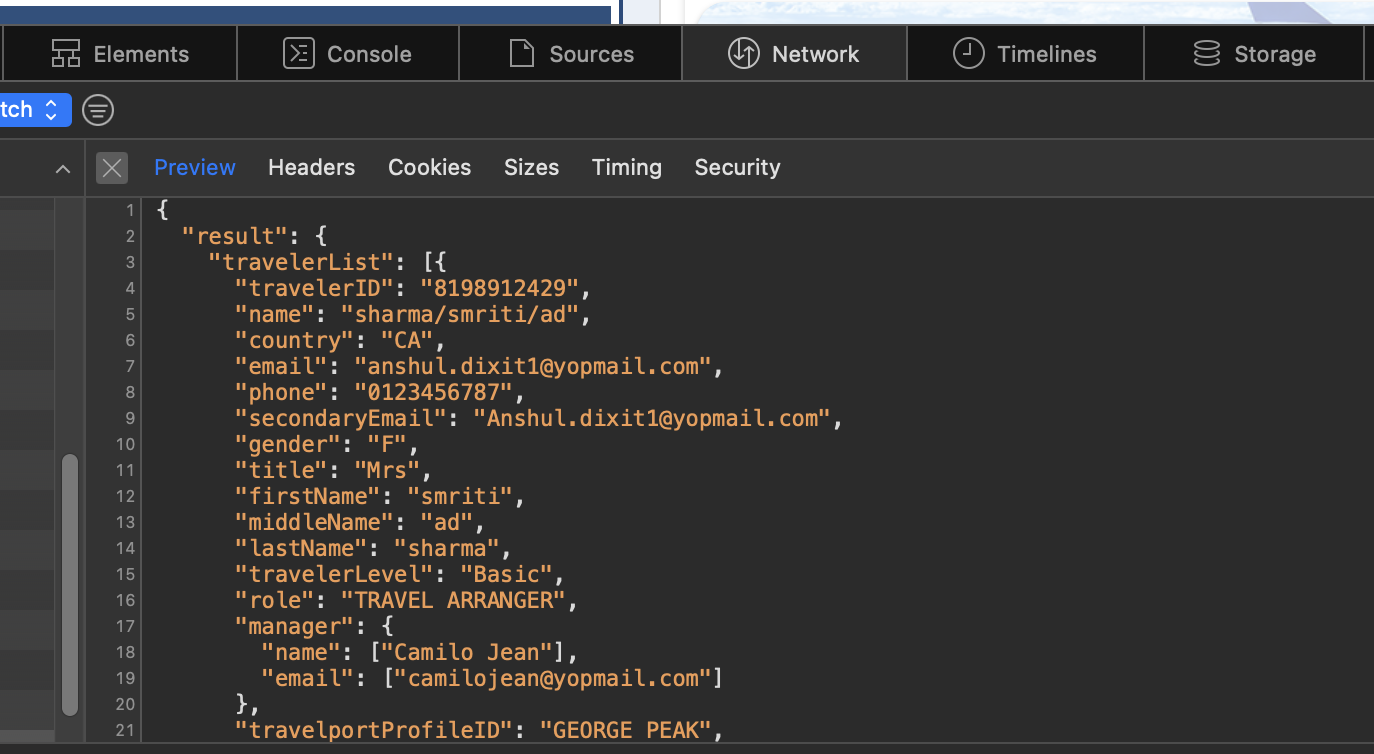Click the circular filter options icon
Image resolution: width=1374 pixels, height=754 pixels.
pyautogui.click(x=98, y=110)
